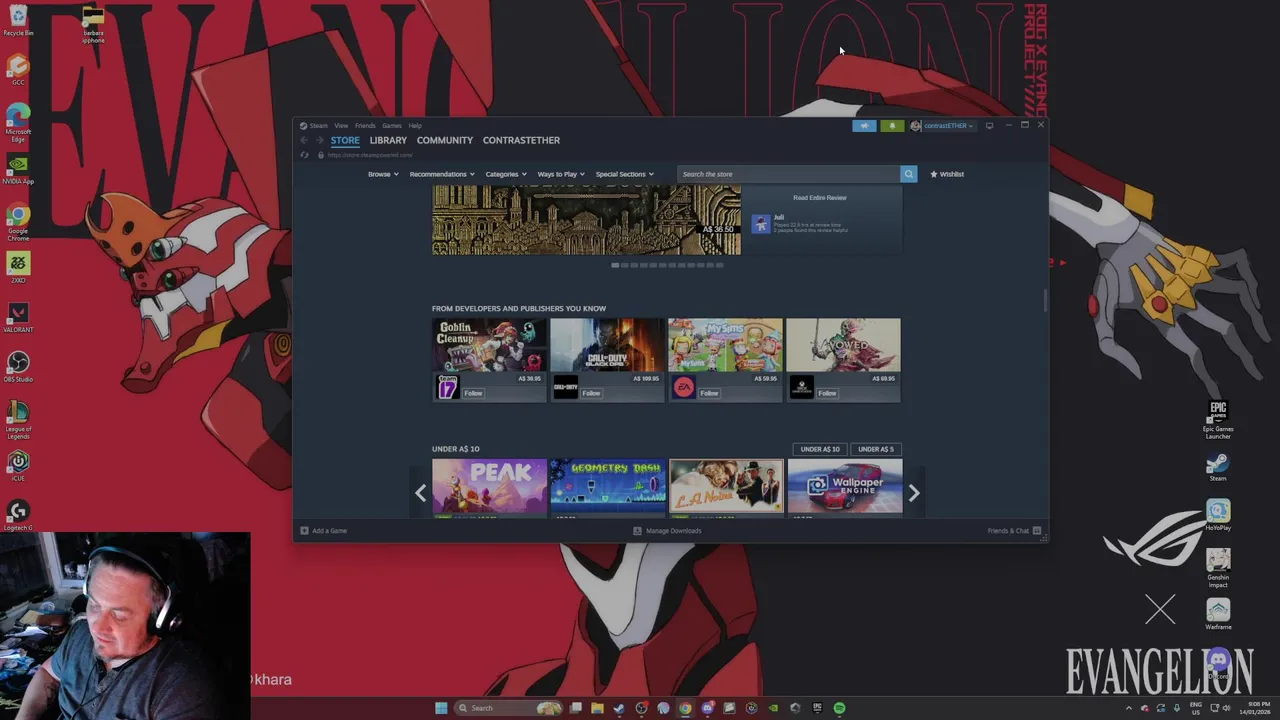This screenshot has height=720, width=1280.
Task: Open the CONTRASTETHER profile tab
Action: click(x=521, y=140)
